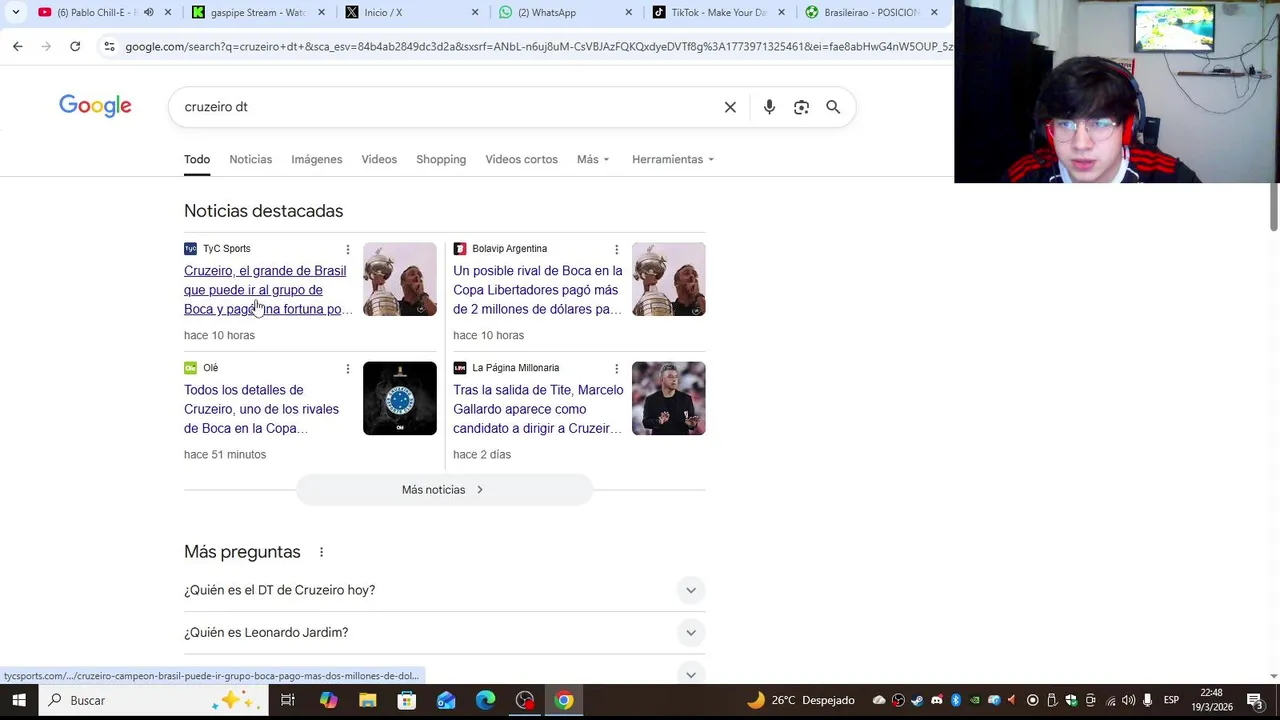Image resolution: width=1280 pixels, height=720 pixels.
Task: Reload the page with the refresh icon
Action: [75, 46]
